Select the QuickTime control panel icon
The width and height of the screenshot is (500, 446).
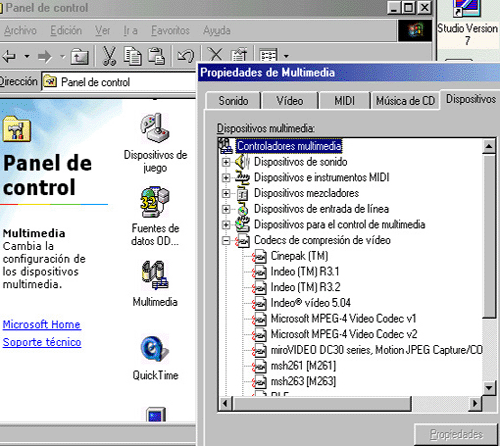pos(155,358)
